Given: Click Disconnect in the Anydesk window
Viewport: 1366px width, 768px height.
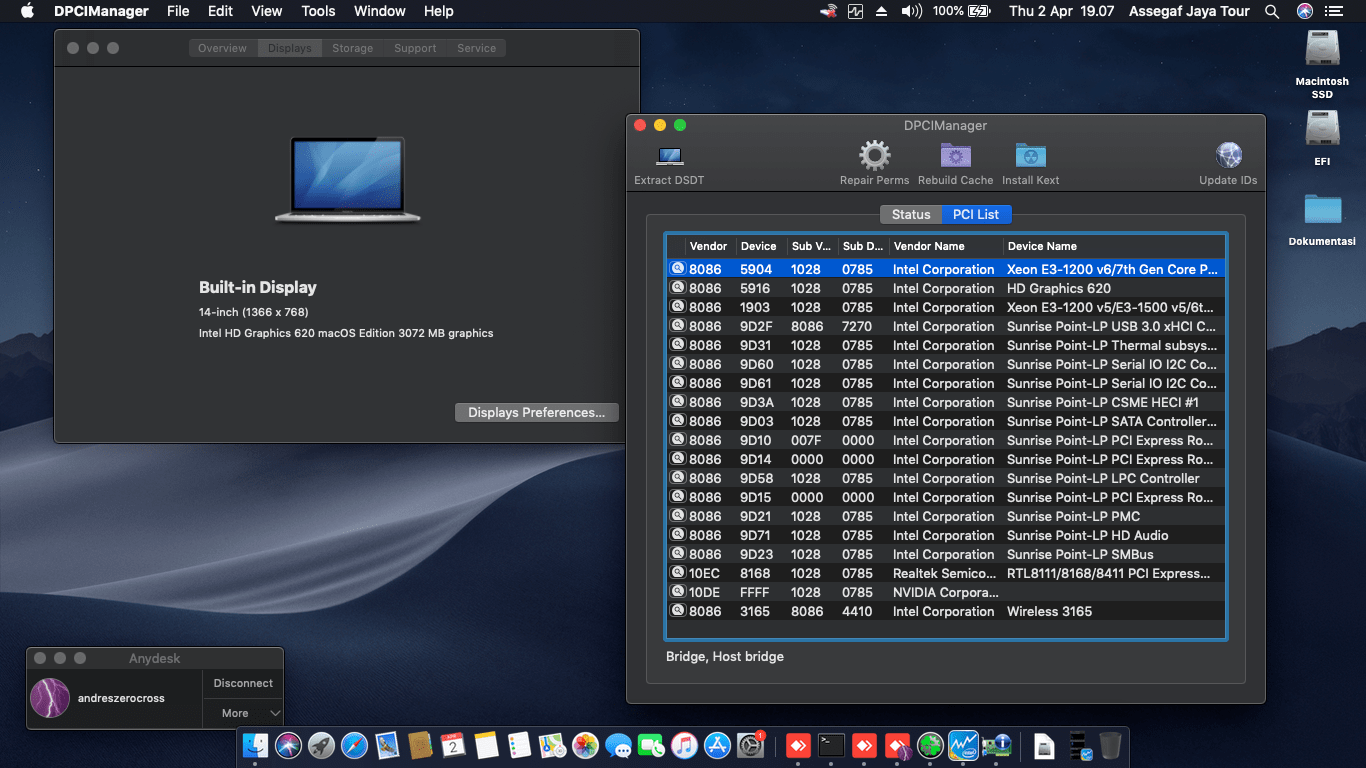Looking at the screenshot, I should pos(243,683).
